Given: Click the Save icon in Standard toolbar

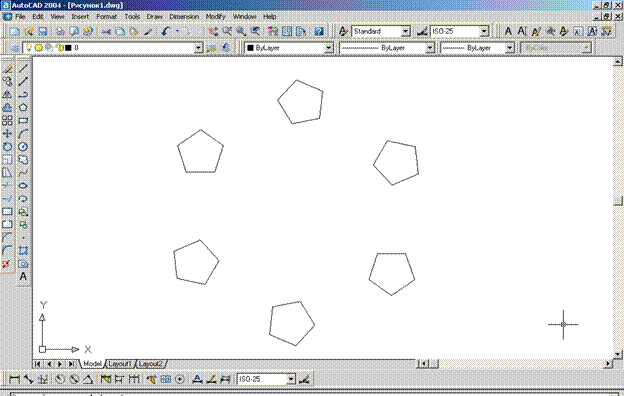Looking at the screenshot, I should (43, 31).
